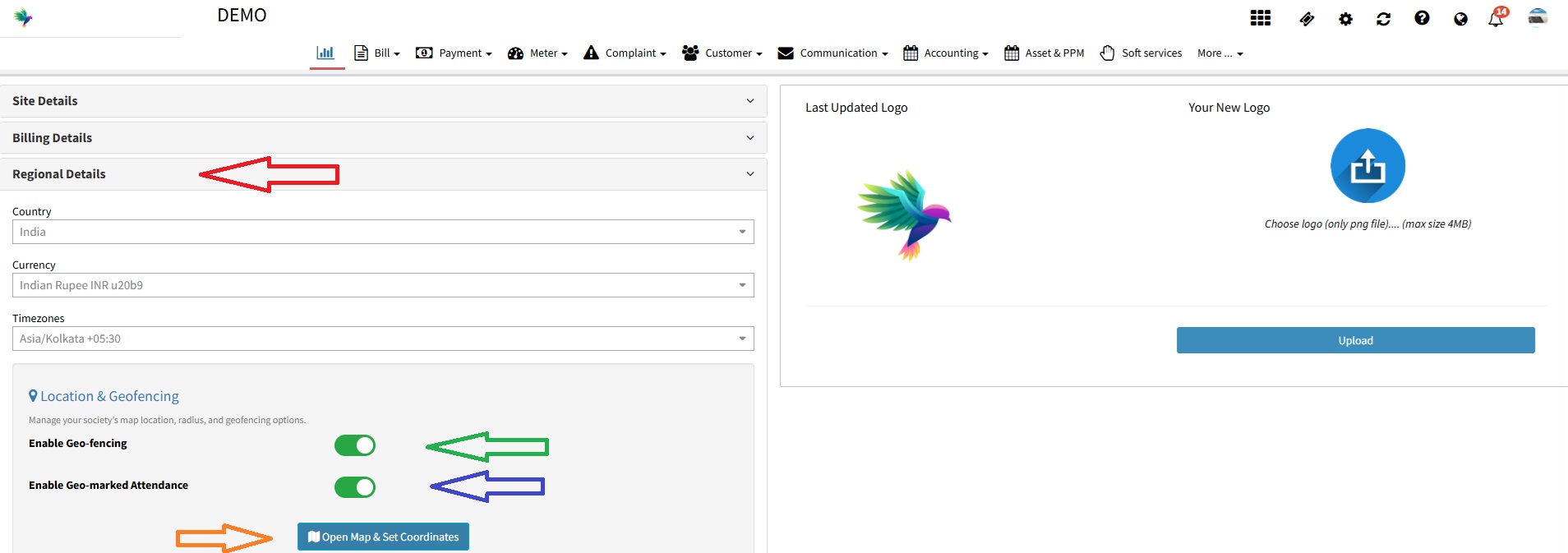This screenshot has height=553, width=1568.
Task: Click the ticket icon in header
Action: 1307,19
